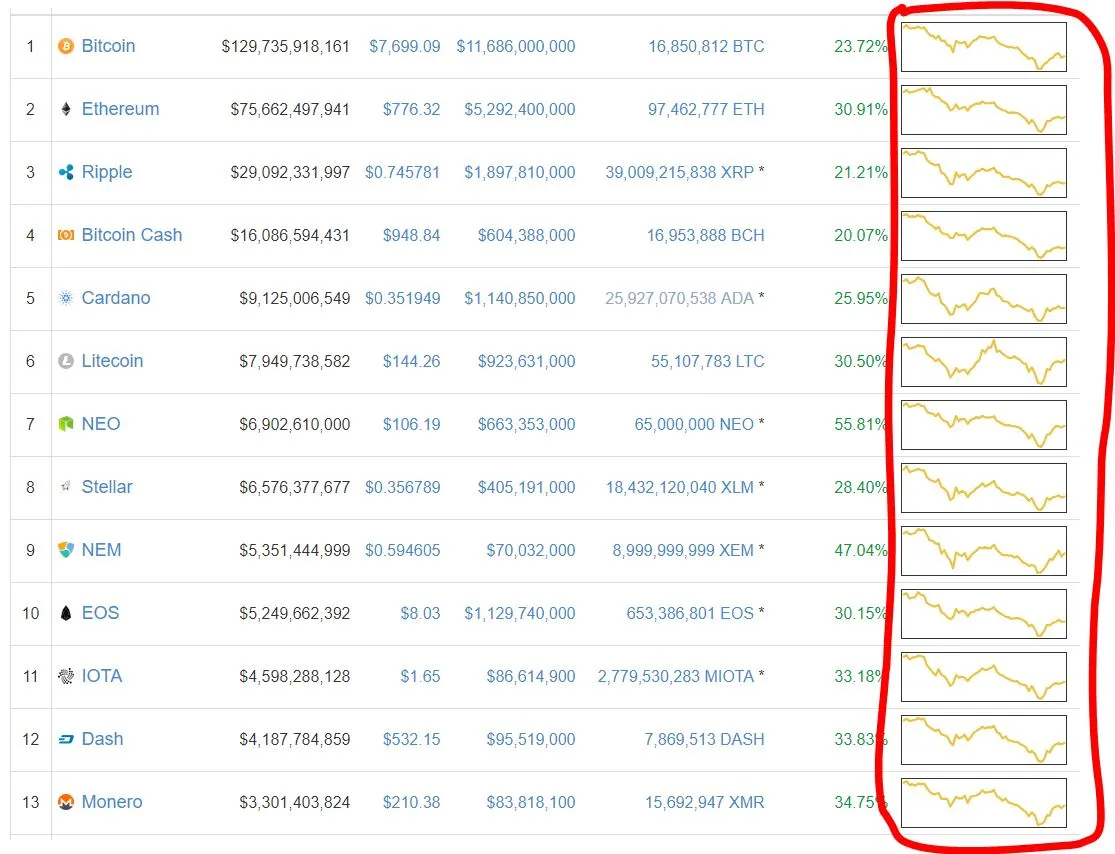Click the Bitcoin coin logo icon

point(65,46)
